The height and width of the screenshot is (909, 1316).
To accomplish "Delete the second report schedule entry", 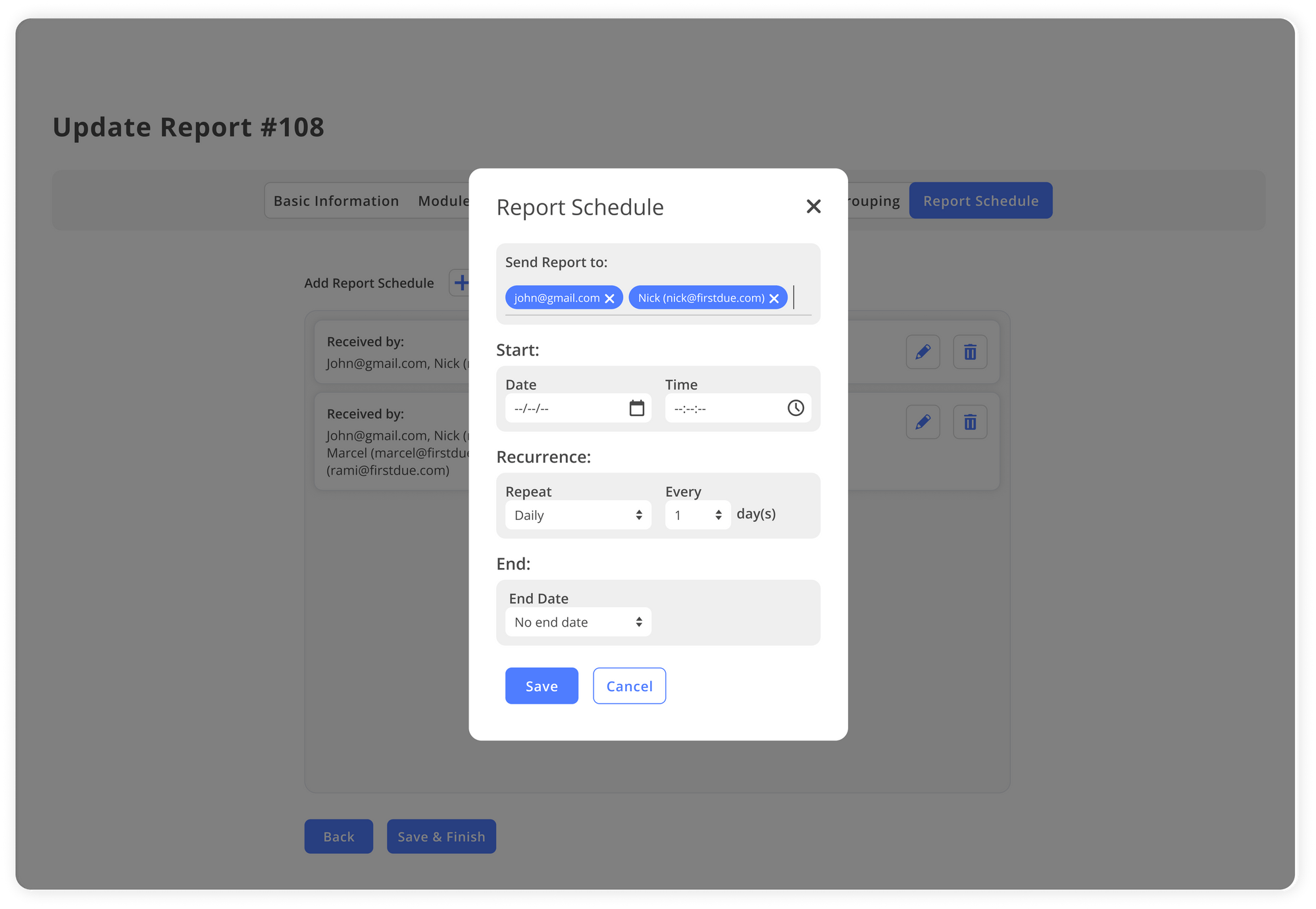I will 969,422.
